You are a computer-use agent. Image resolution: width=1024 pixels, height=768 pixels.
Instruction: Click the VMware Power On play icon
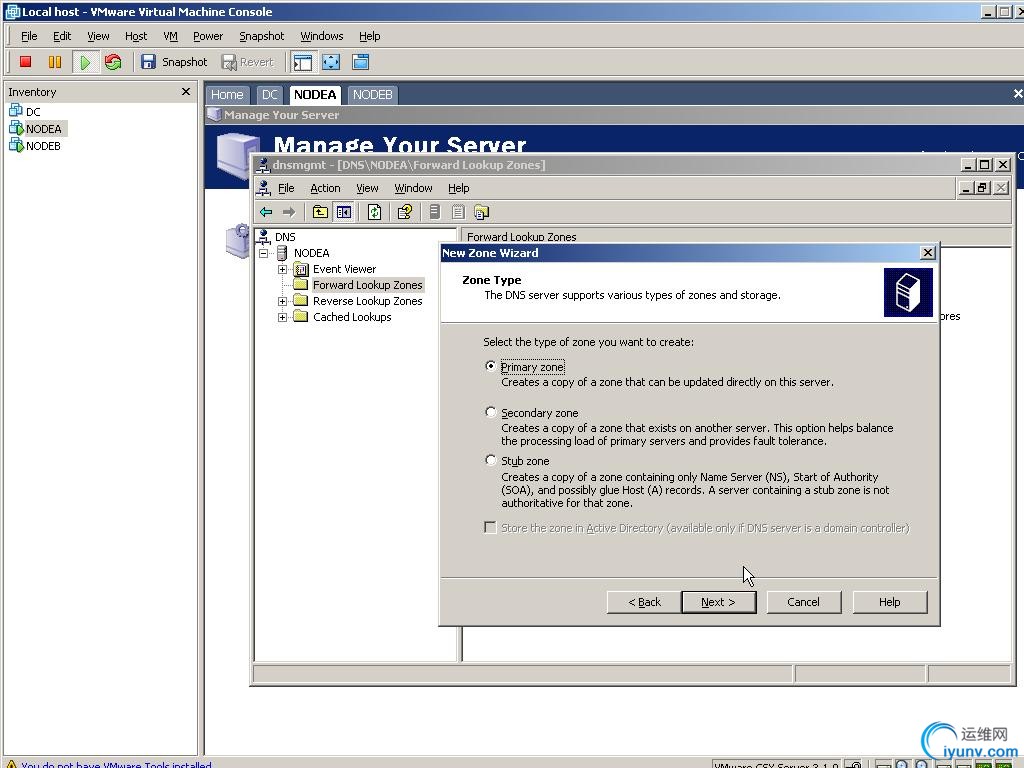pyautogui.click(x=85, y=62)
